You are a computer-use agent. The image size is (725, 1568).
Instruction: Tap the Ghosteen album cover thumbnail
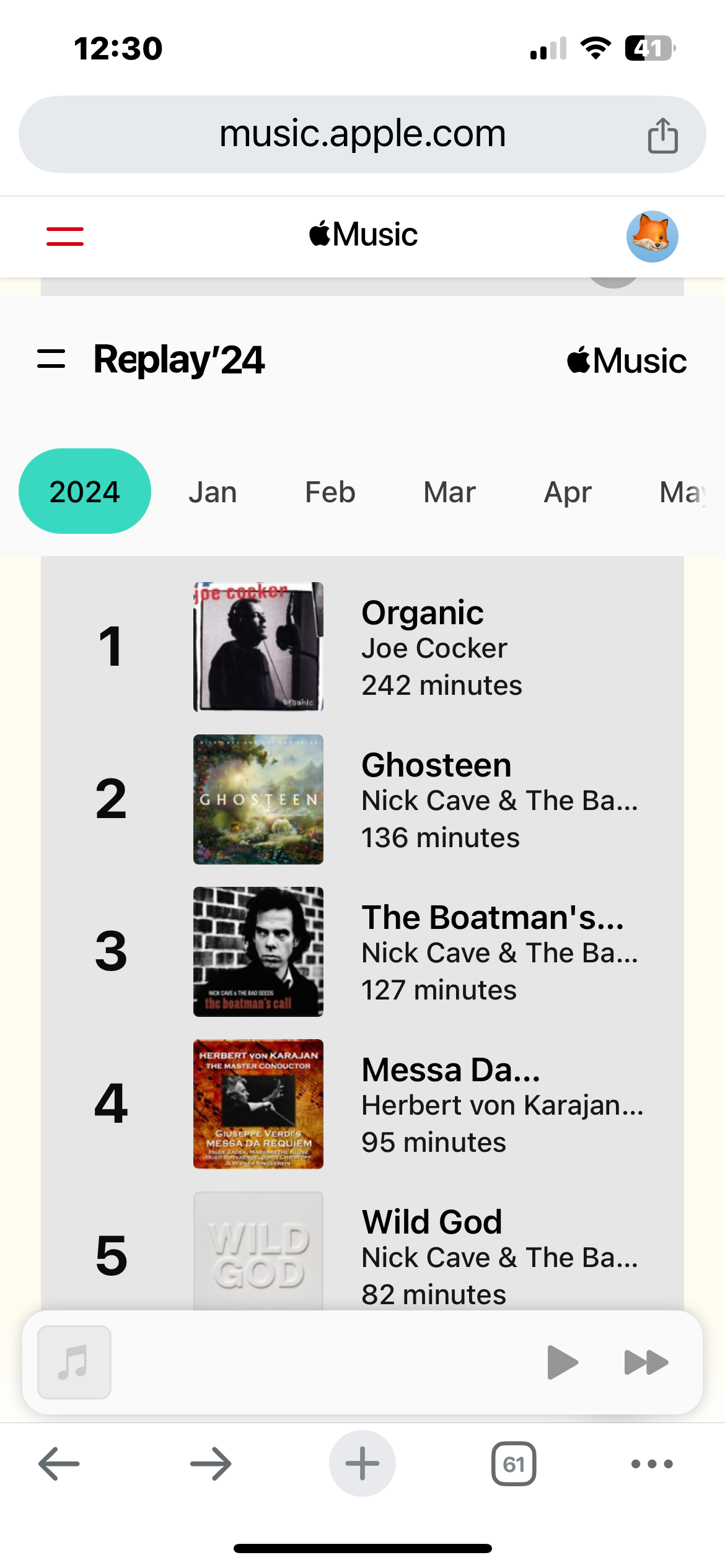pos(258,799)
